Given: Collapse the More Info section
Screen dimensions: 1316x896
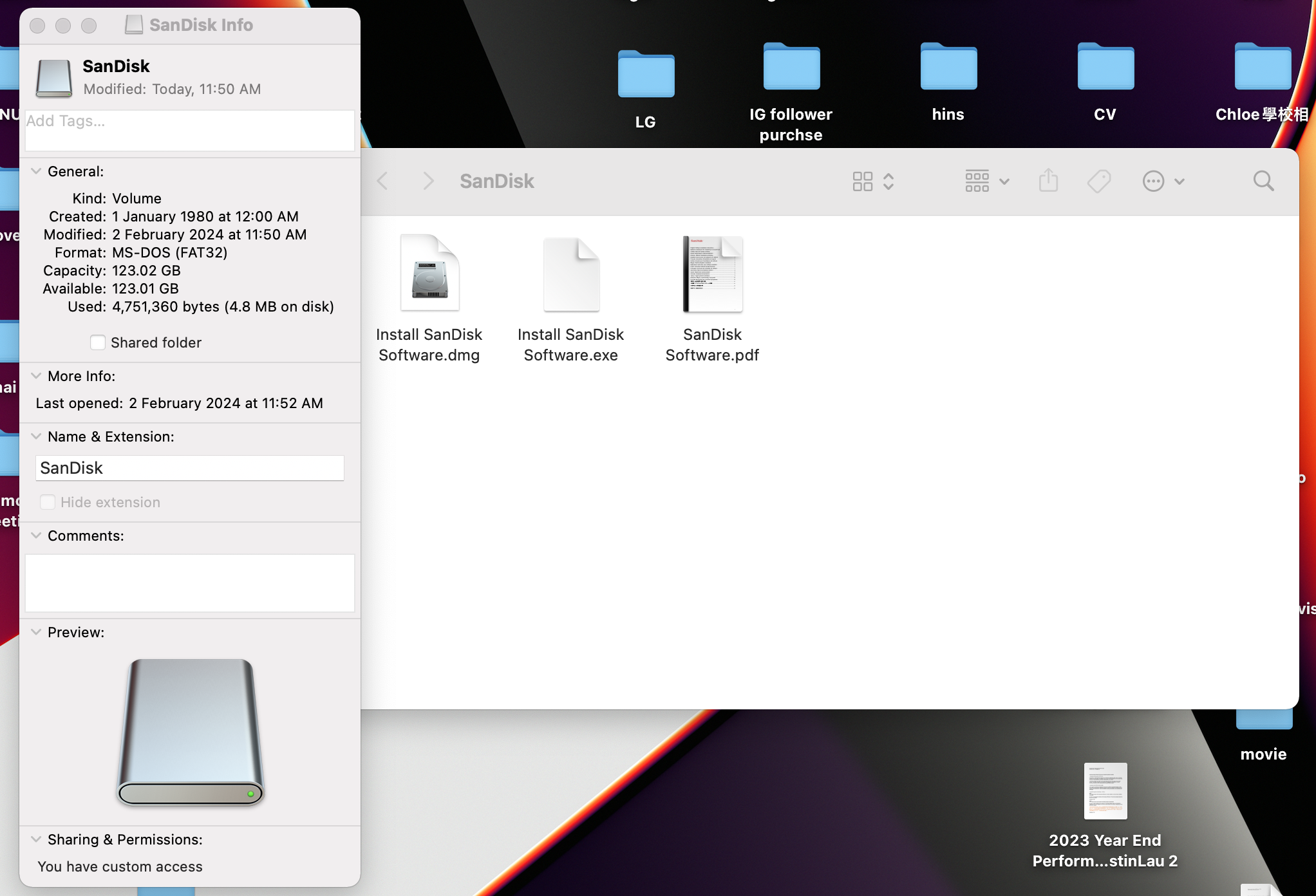Looking at the screenshot, I should [x=37, y=376].
